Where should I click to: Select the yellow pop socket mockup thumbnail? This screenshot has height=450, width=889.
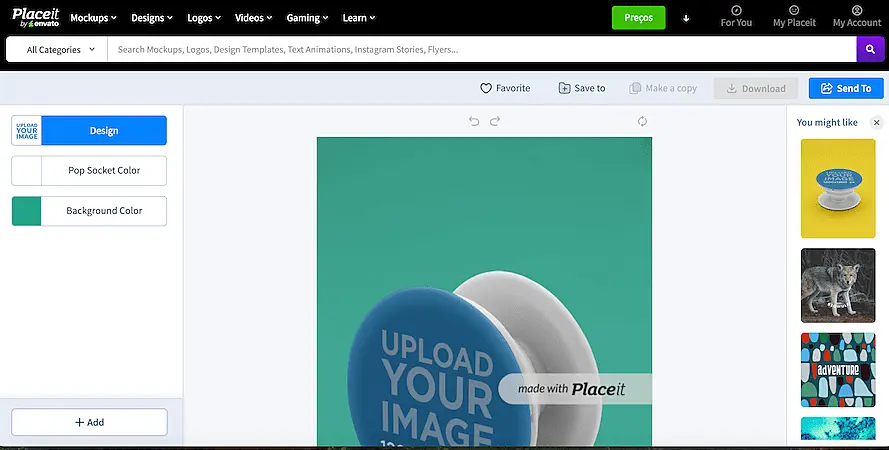[x=838, y=189]
